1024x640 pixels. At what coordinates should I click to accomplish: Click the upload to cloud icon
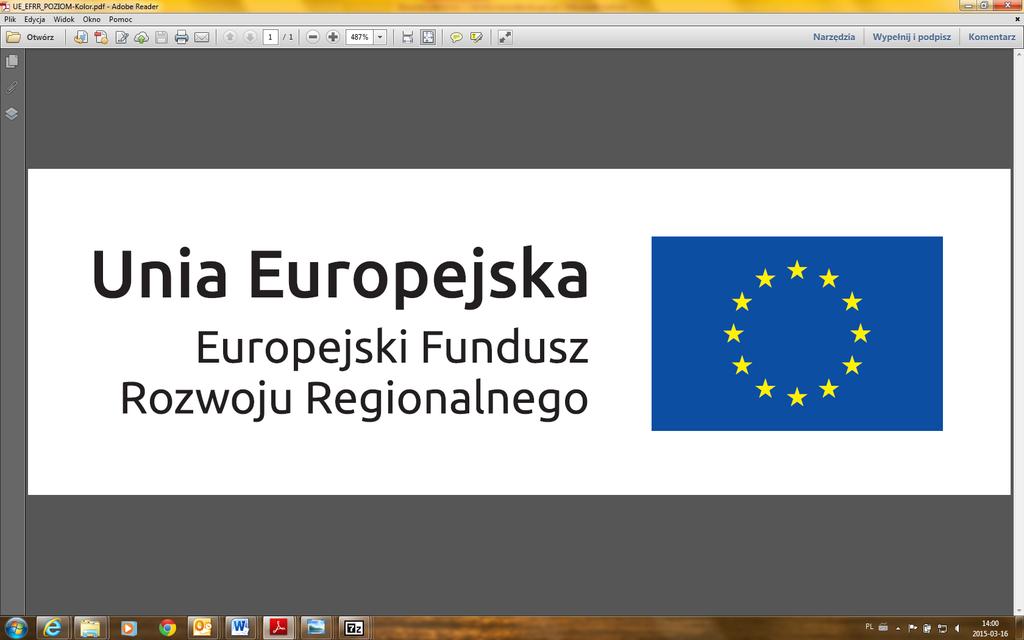pos(141,37)
